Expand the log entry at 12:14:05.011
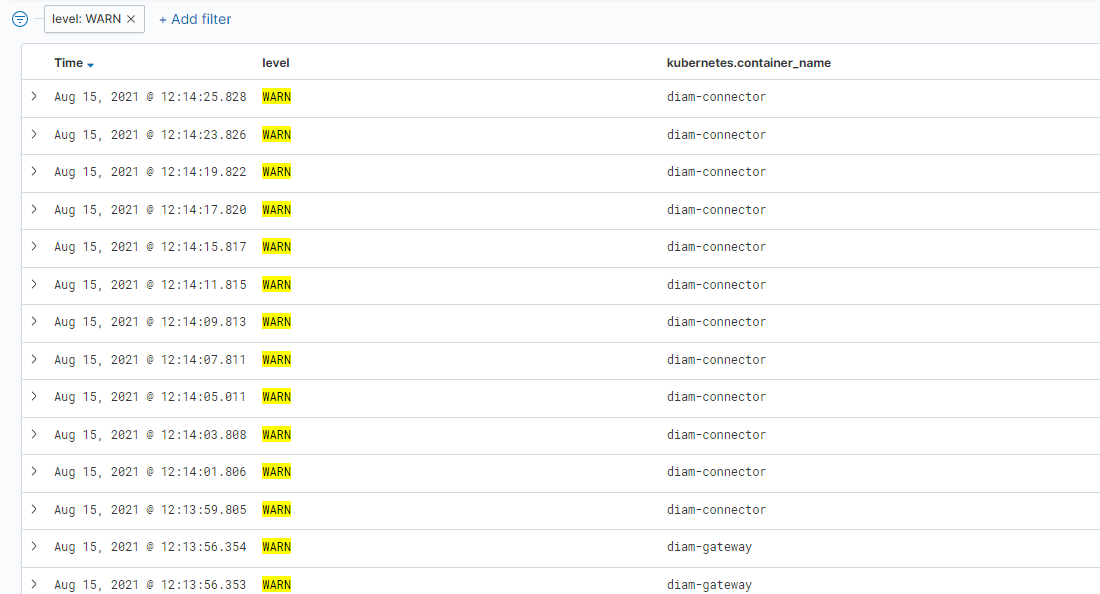This screenshot has height=594, width=1100. tap(33, 396)
